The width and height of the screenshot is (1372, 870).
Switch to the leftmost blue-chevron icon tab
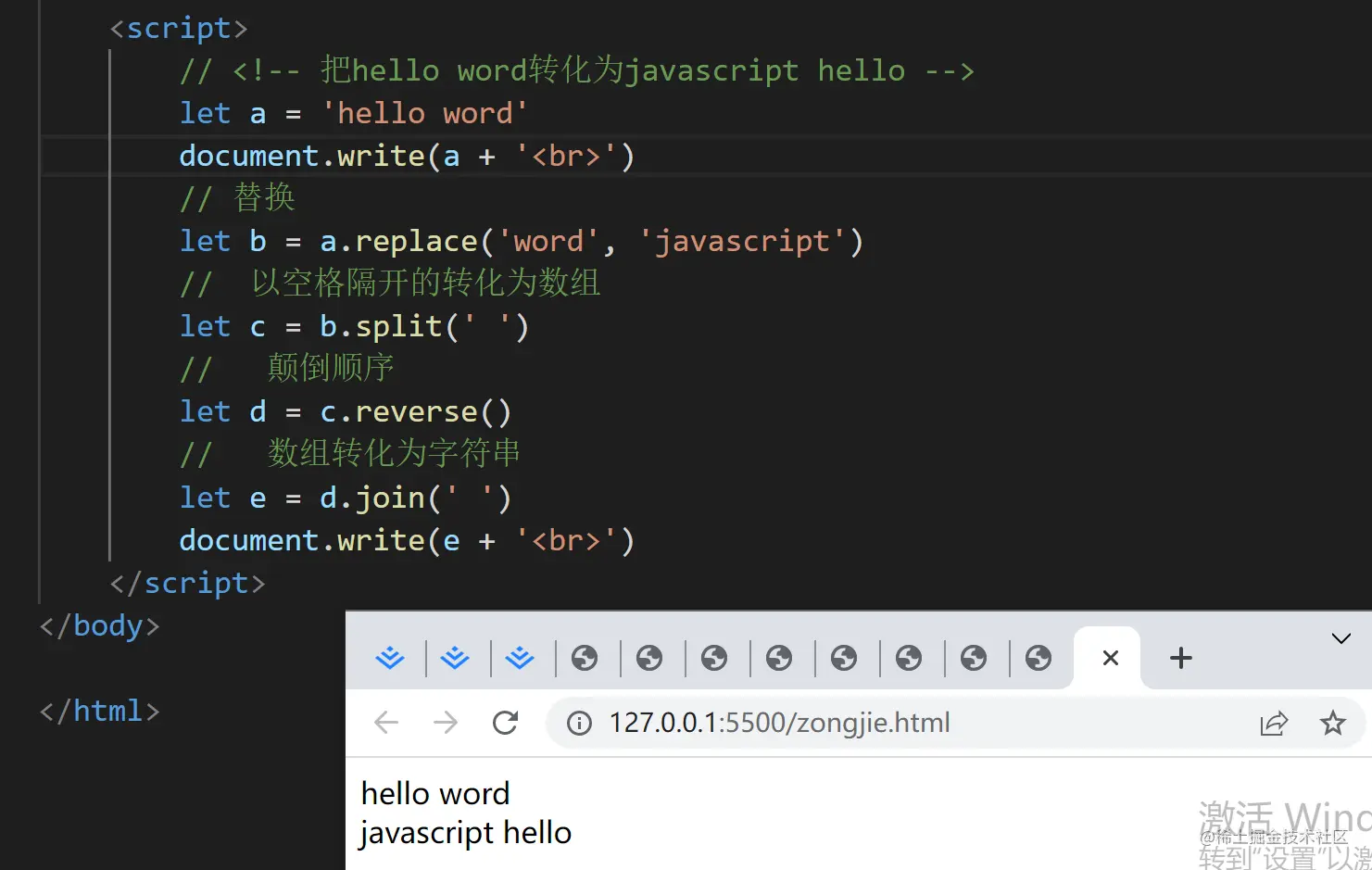(390, 658)
